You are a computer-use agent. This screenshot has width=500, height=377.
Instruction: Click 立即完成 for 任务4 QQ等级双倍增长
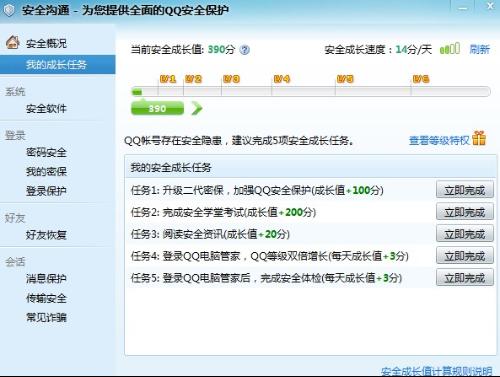click(465, 256)
